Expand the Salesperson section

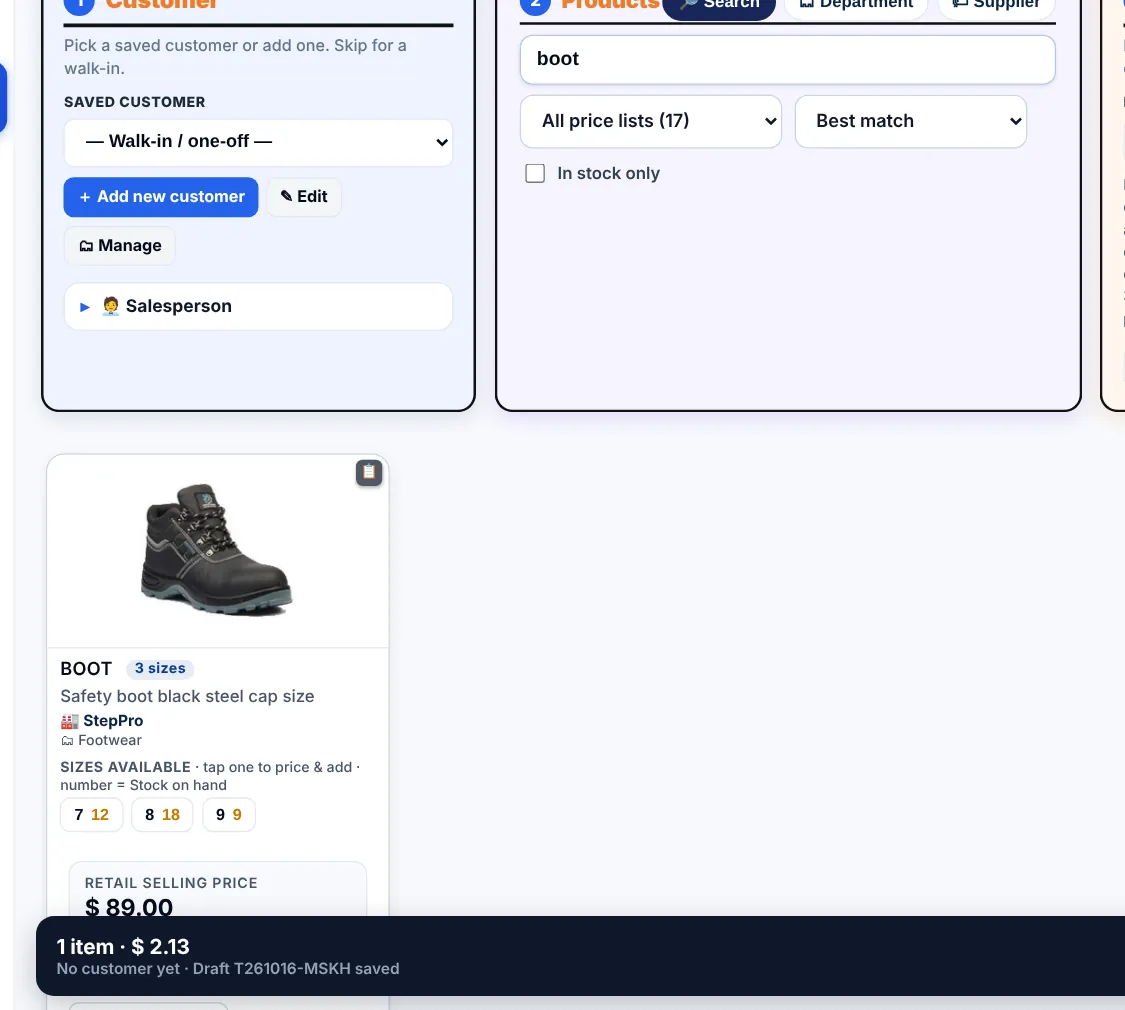258,306
